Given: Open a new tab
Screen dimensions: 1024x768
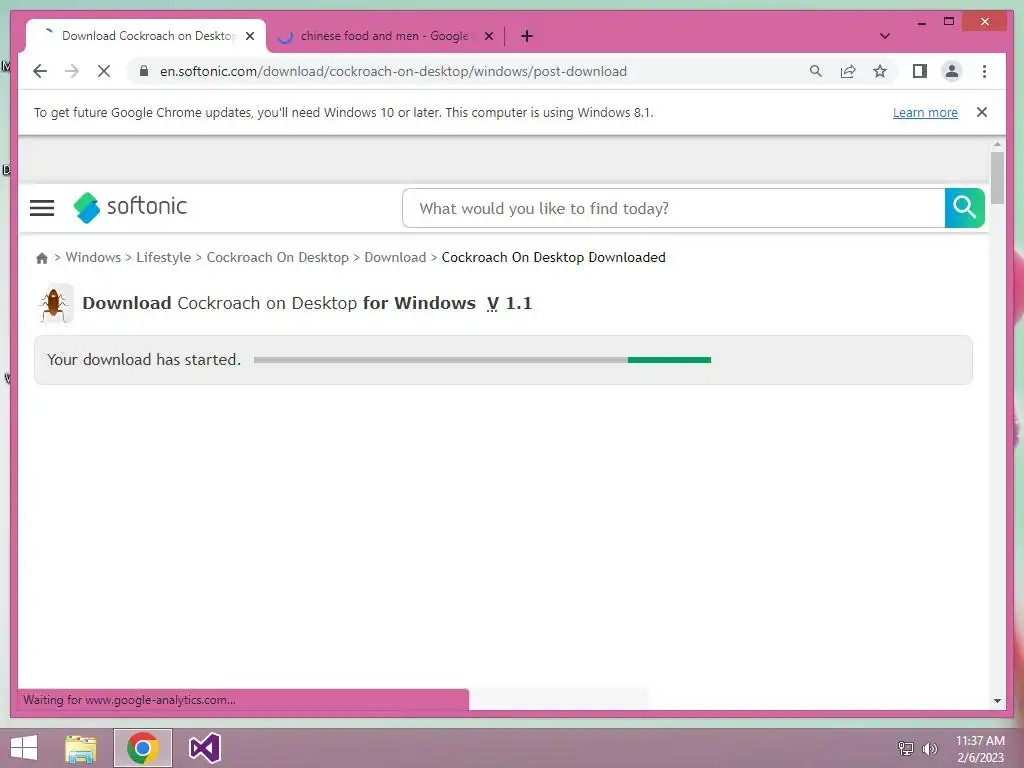Looking at the screenshot, I should 526,36.
